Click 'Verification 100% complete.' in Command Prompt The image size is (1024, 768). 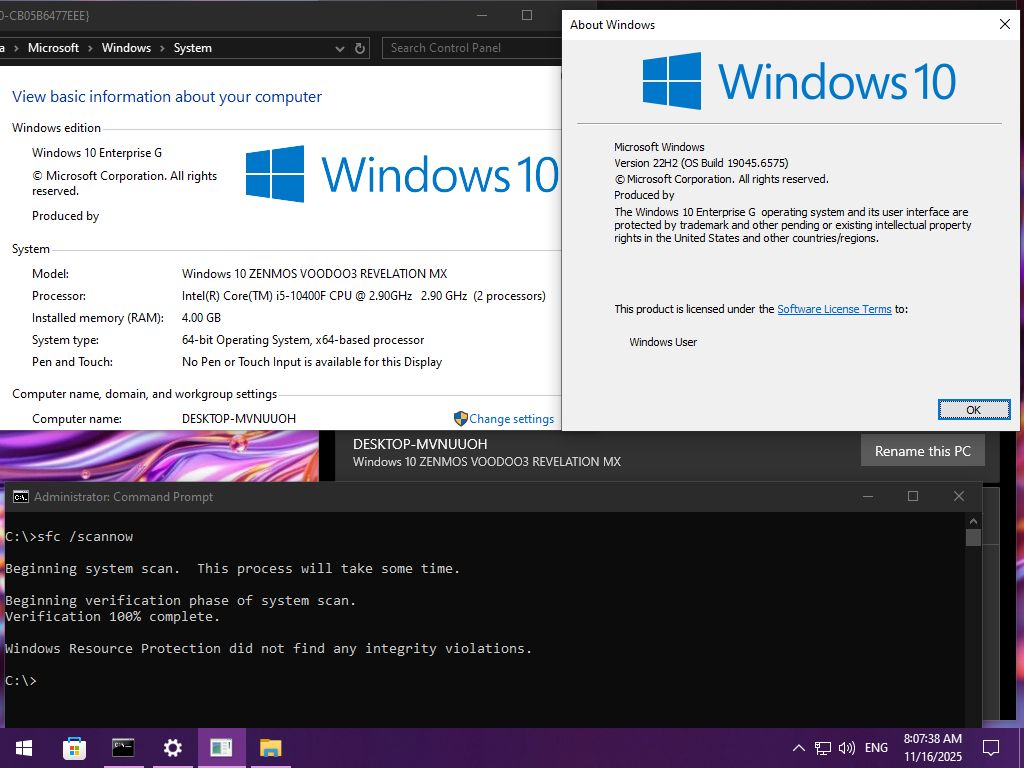tap(112, 616)
